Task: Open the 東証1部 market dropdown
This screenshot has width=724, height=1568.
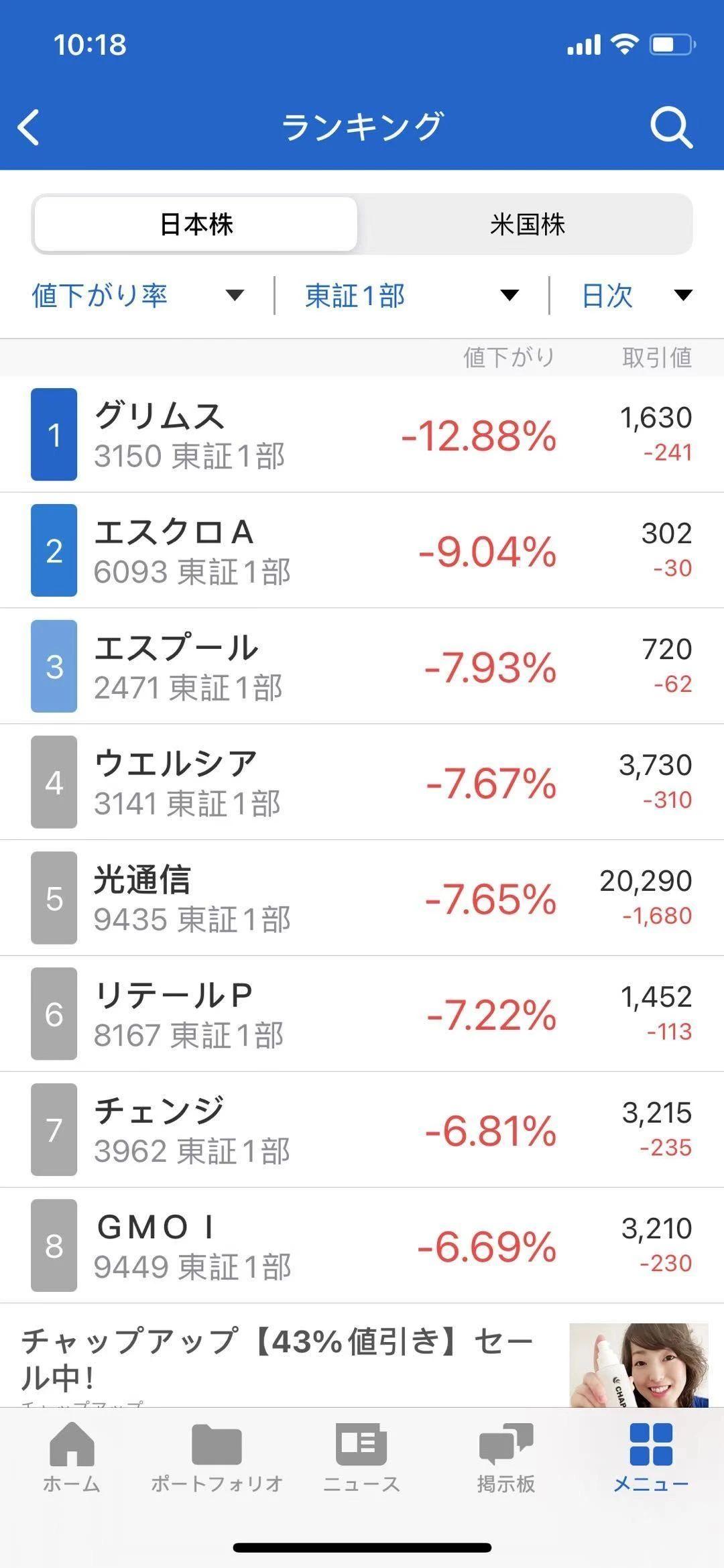Action: (412, 296)
